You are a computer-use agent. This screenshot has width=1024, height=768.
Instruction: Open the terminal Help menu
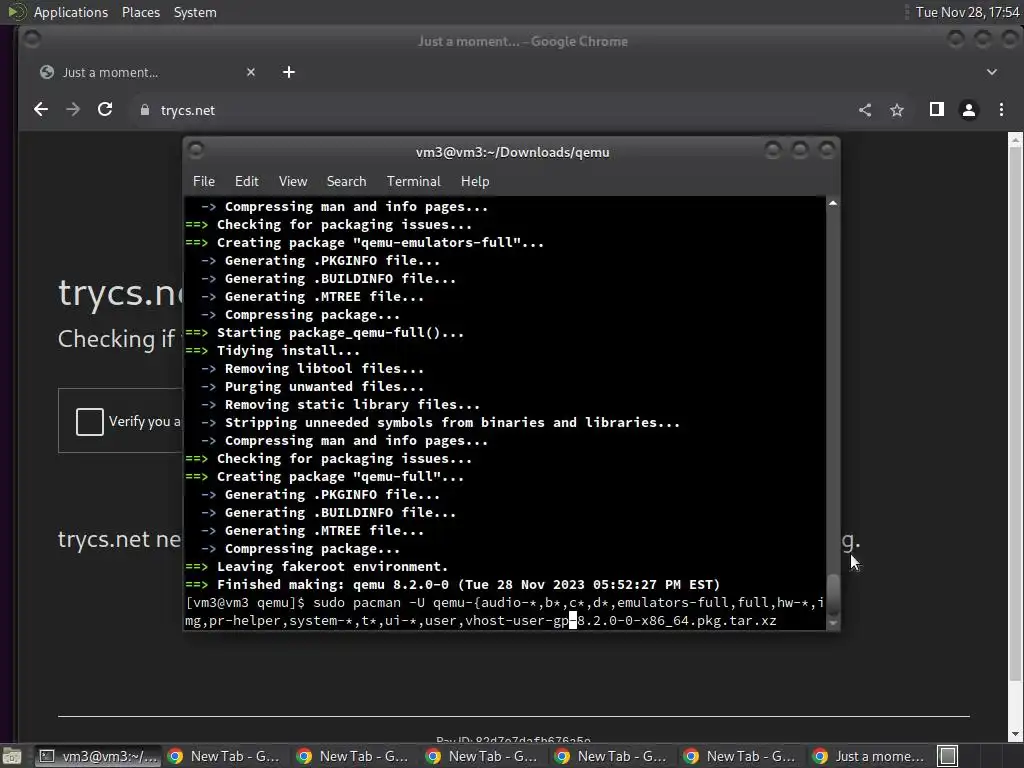click(x=475, y=181)
